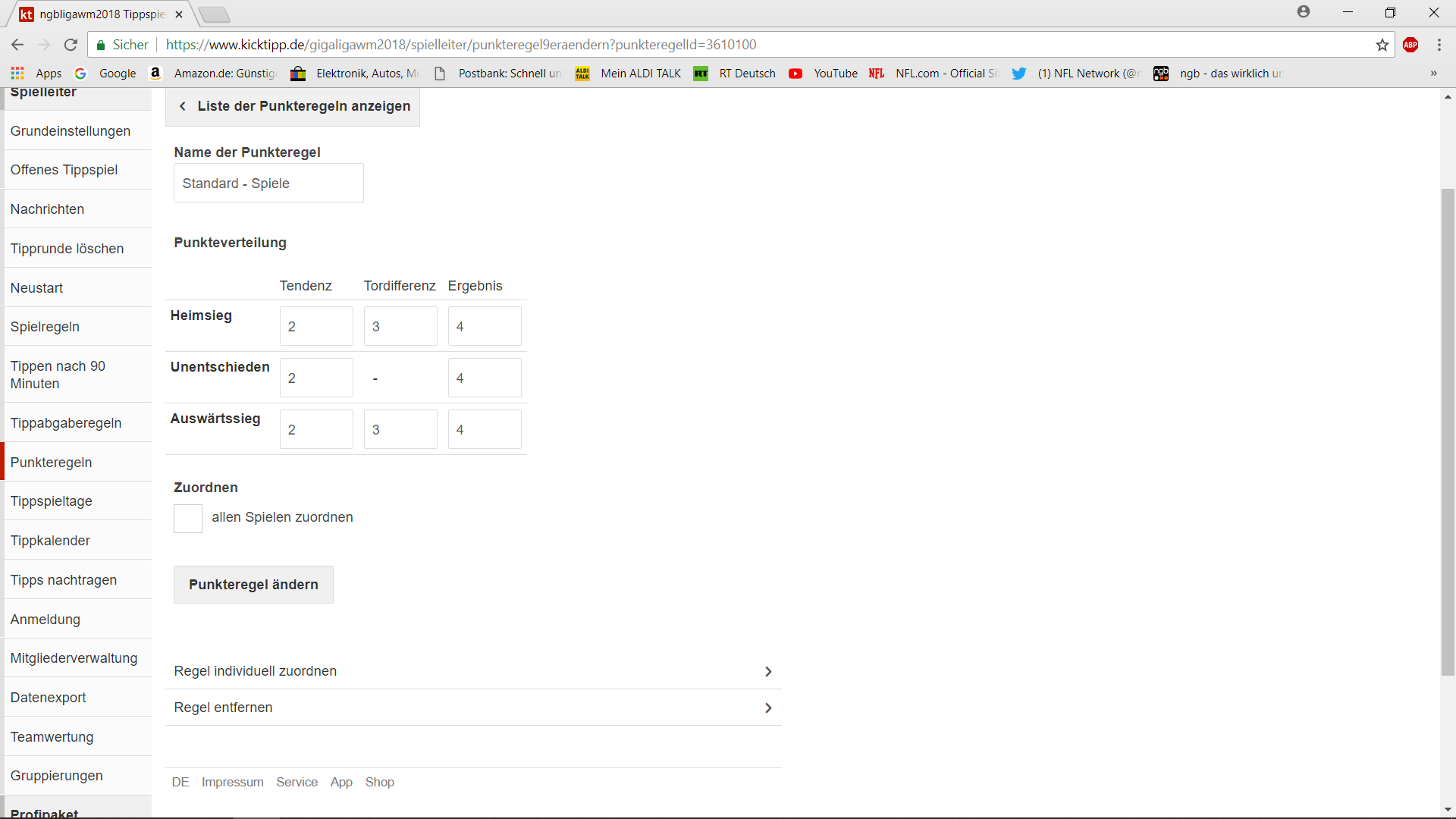The height and width of the screenshot is (819, 1456).
Task: Focus the 'Name der Punkteregel' text field
Action: [x=268, y=184]
